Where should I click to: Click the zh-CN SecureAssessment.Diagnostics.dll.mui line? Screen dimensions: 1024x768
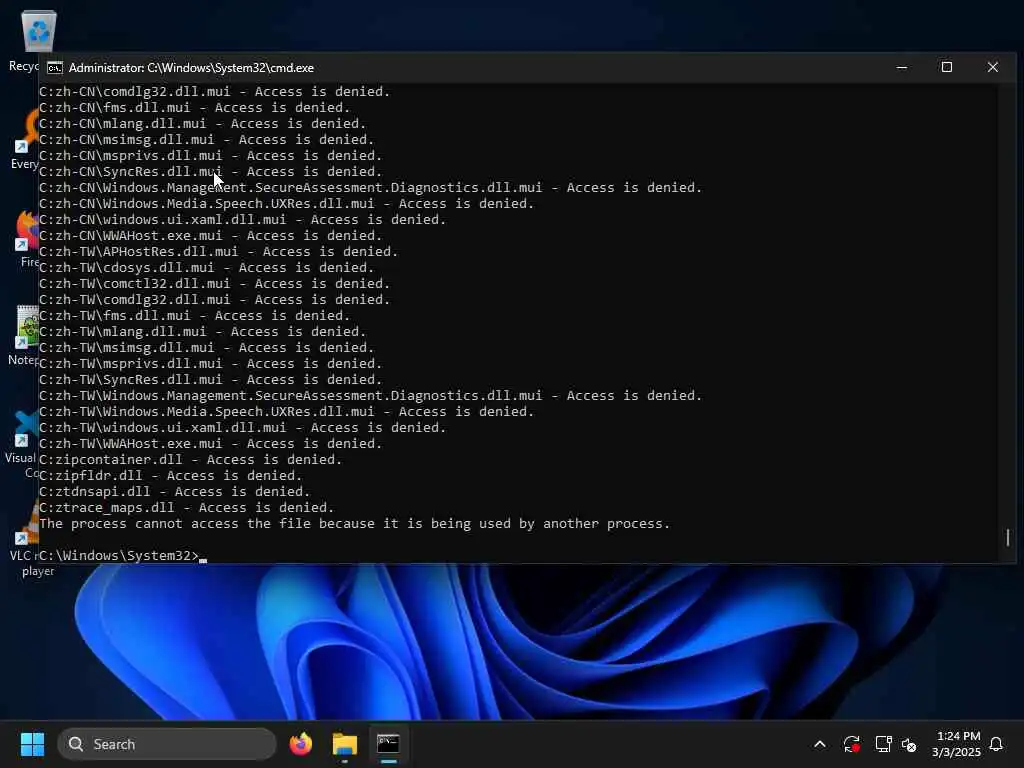tap(371, 187)
